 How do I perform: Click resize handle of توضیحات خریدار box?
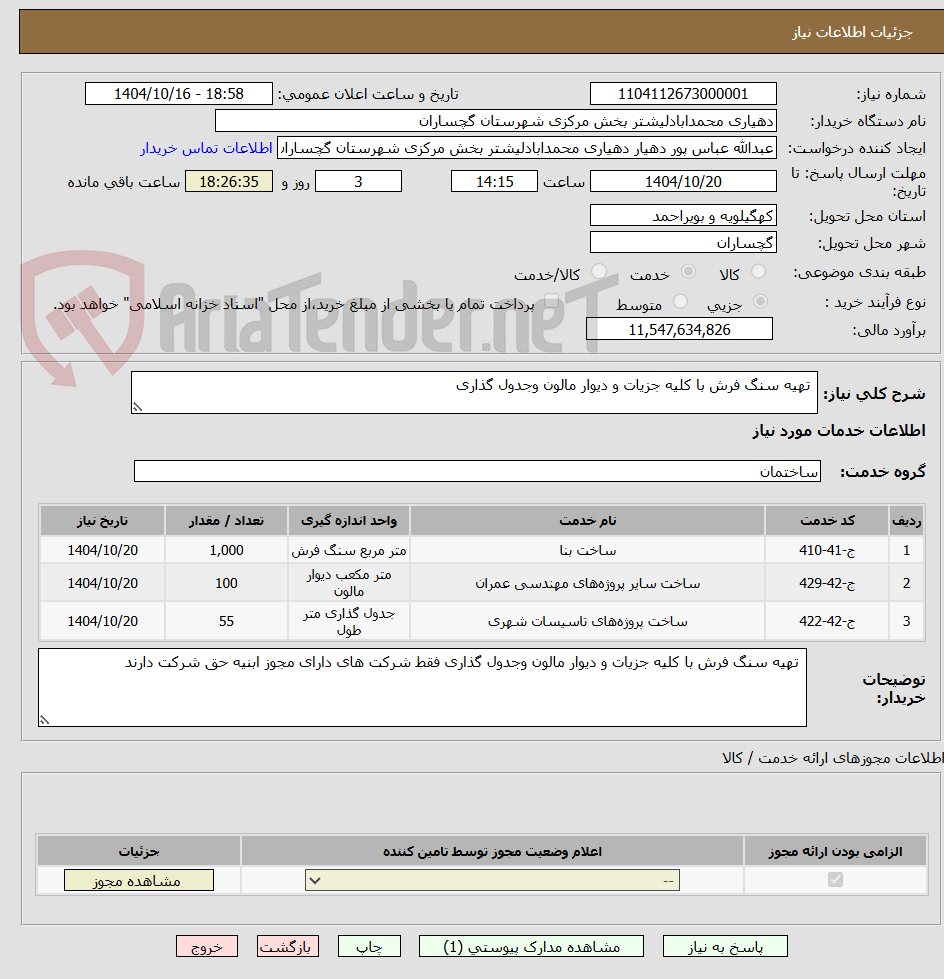pyautogui.click(x=44, y=720)
